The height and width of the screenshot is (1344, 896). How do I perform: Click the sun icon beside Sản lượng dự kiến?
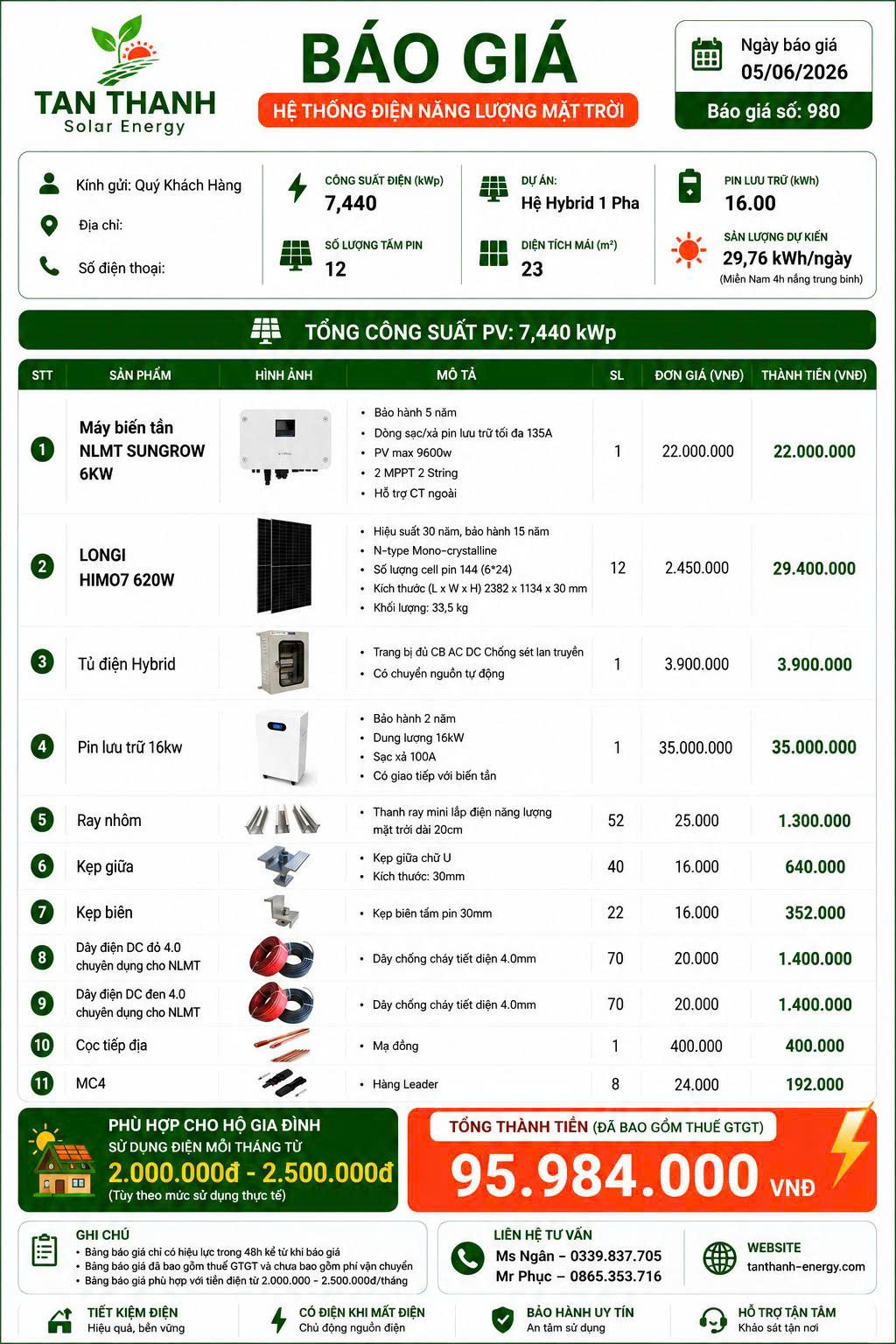pyautogui.click(x=689, y=250)
